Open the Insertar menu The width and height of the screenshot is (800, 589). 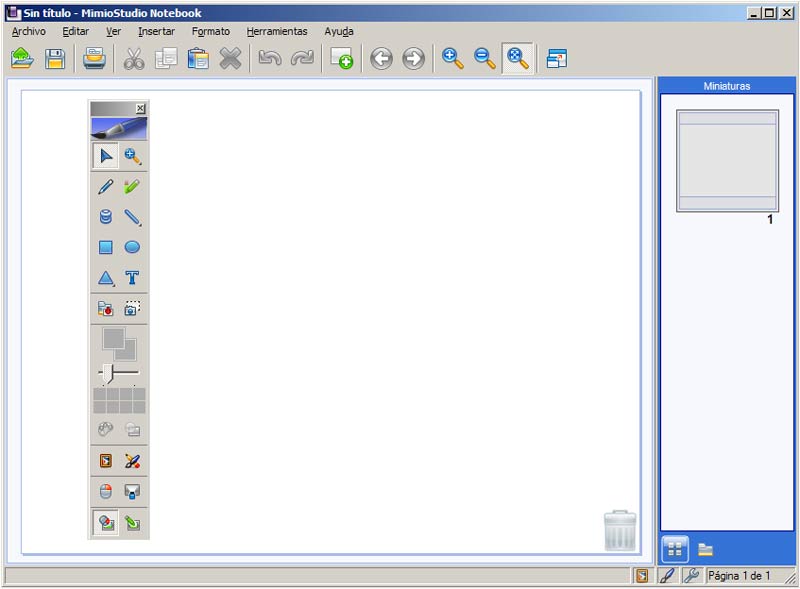pos(156,31)
